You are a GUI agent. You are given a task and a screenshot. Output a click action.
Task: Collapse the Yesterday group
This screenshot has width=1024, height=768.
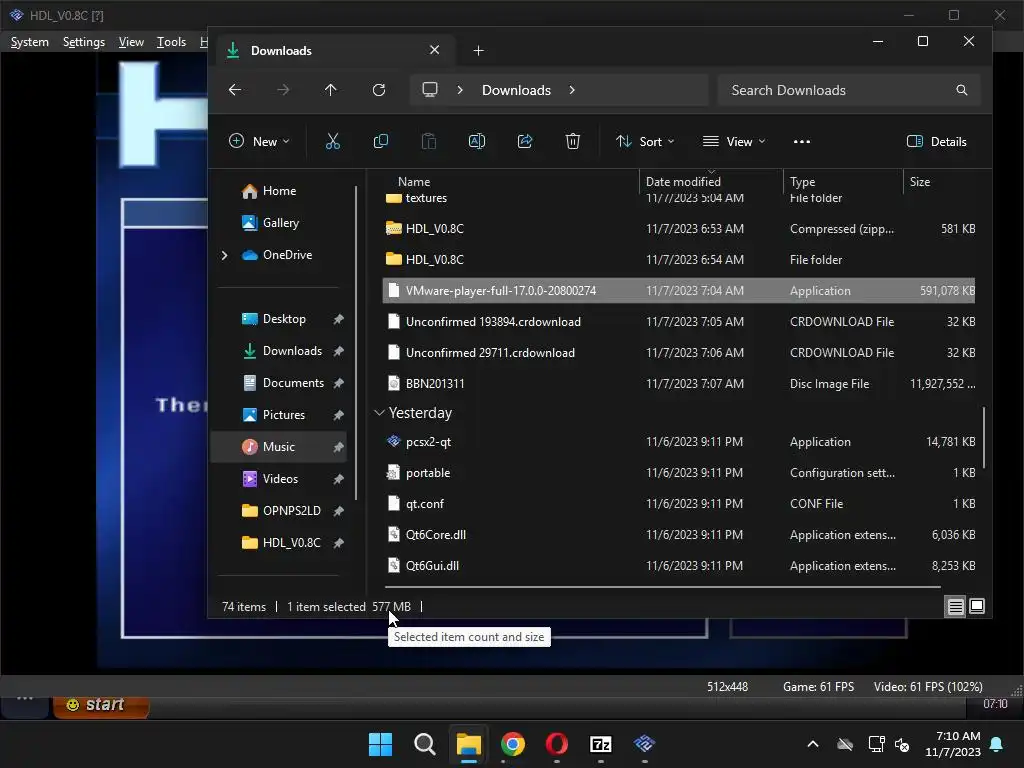coord(379,413)
